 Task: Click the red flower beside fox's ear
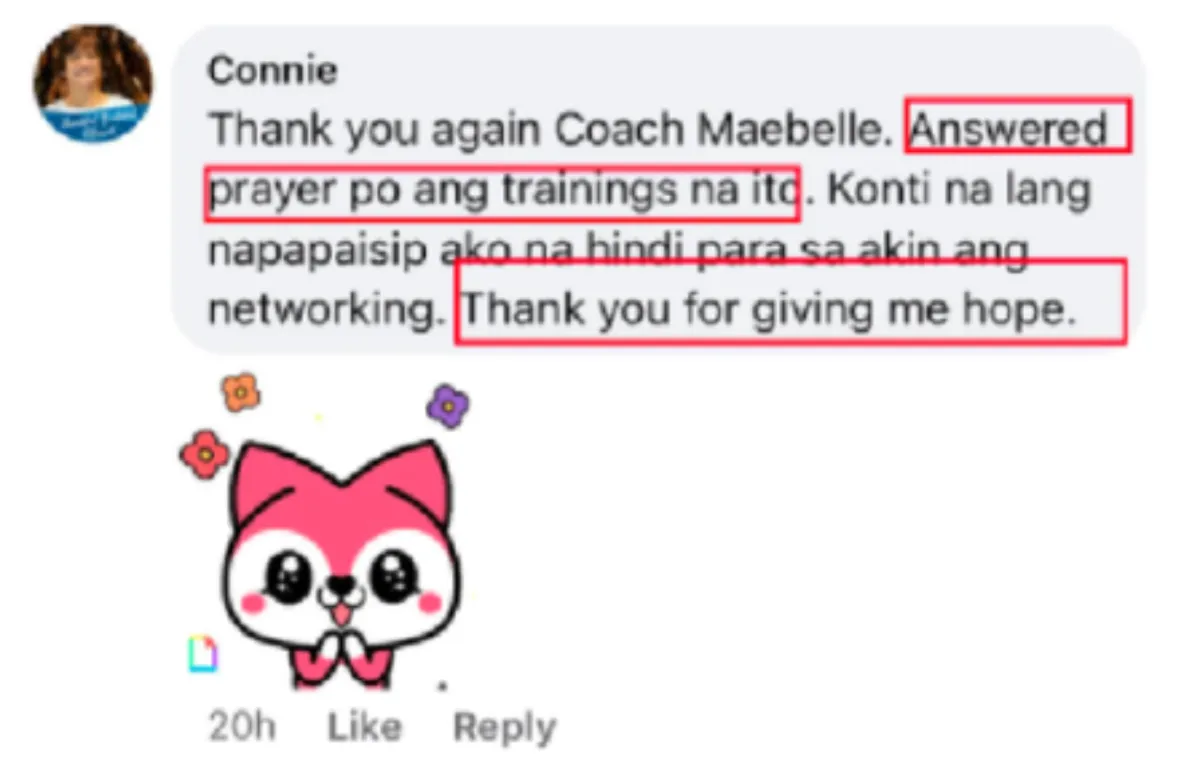205,455
